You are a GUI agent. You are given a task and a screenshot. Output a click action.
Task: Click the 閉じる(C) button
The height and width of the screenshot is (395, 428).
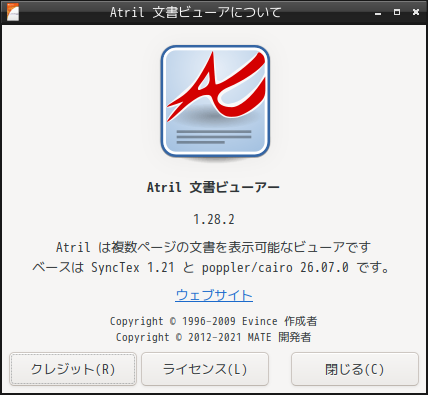(355, 369)
